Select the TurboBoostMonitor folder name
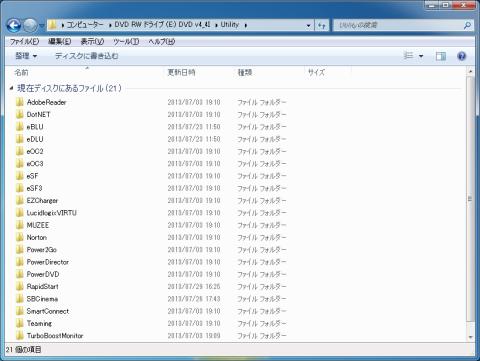Screen dimensions: 480x361 [55, 336]
